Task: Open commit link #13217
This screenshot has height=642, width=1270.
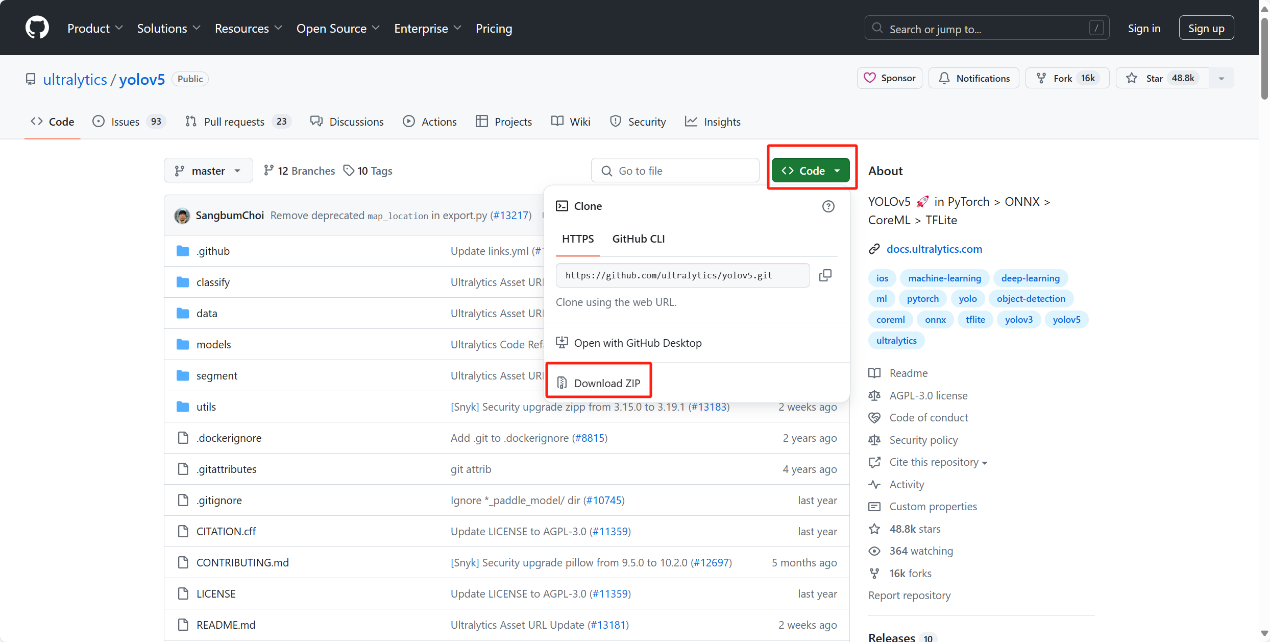Action: pyautogui.click(x=510, y=215)
